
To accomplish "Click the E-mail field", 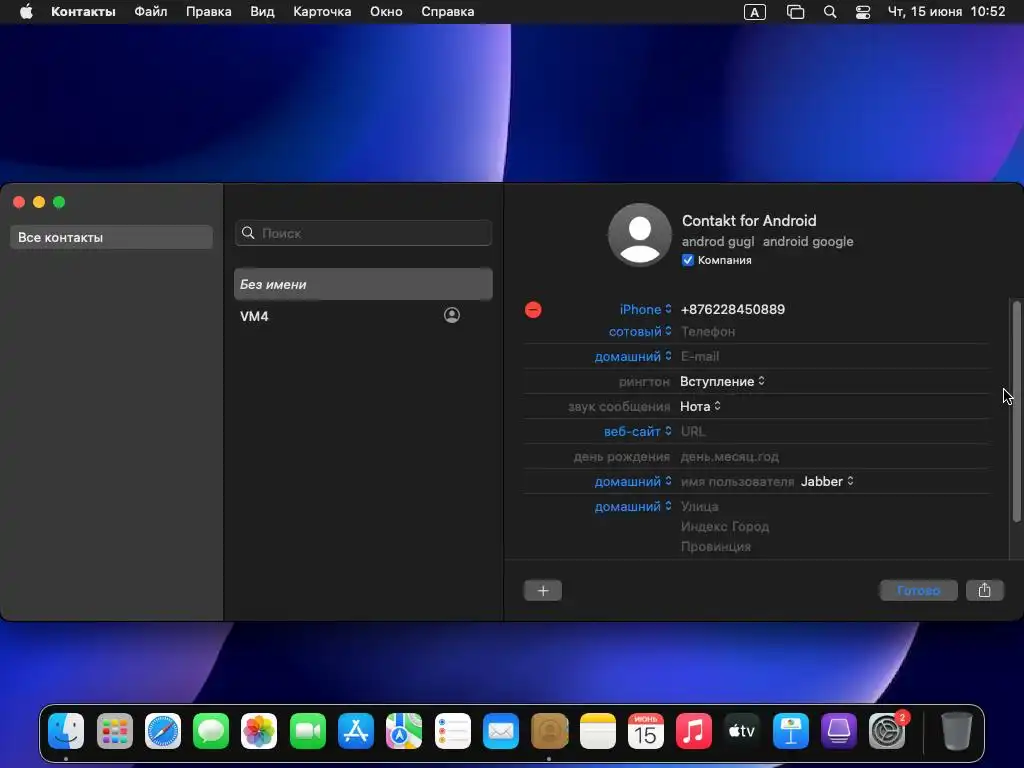I will pos(699,357).
